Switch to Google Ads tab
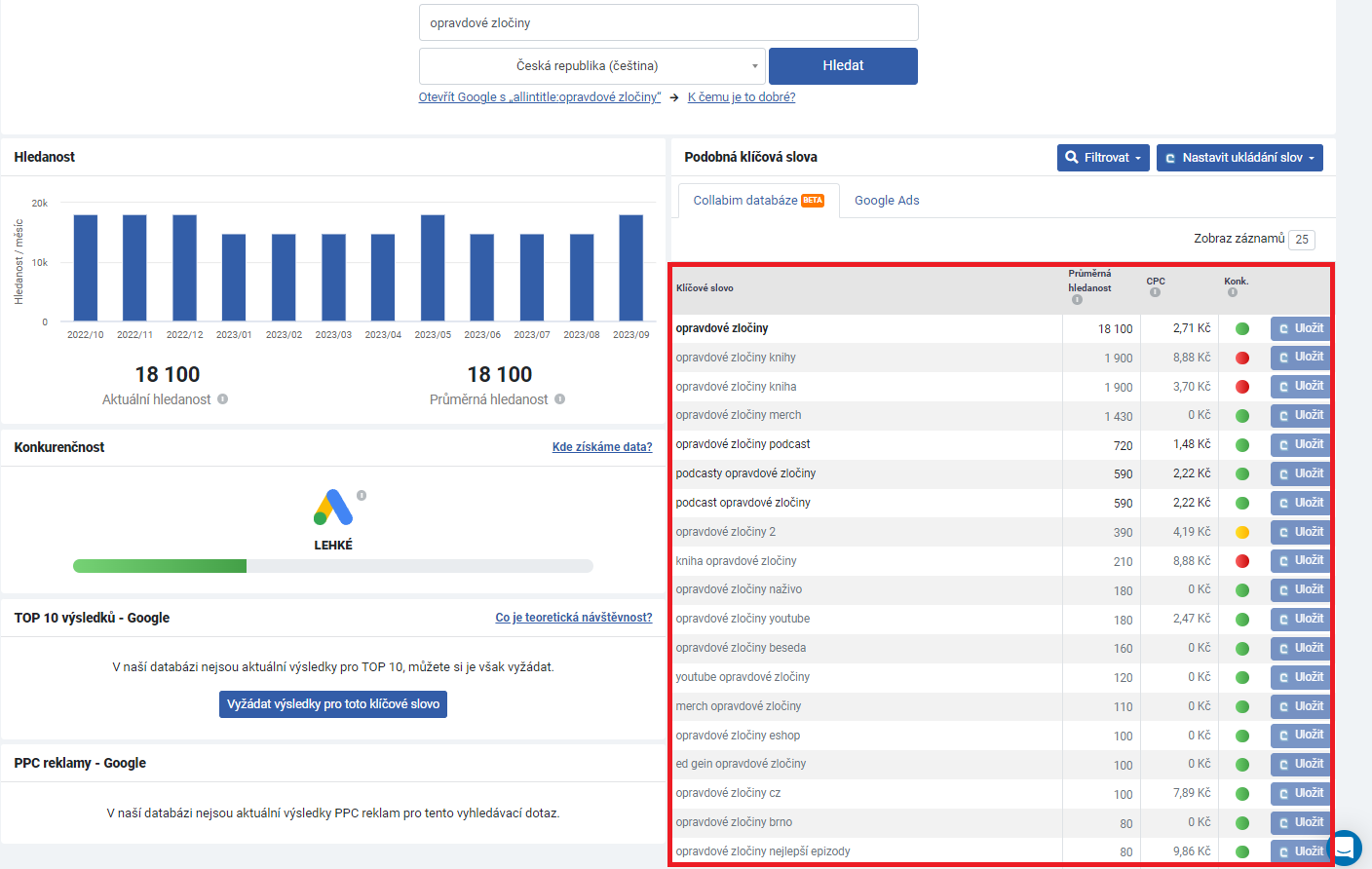 (x=887, y=201)
